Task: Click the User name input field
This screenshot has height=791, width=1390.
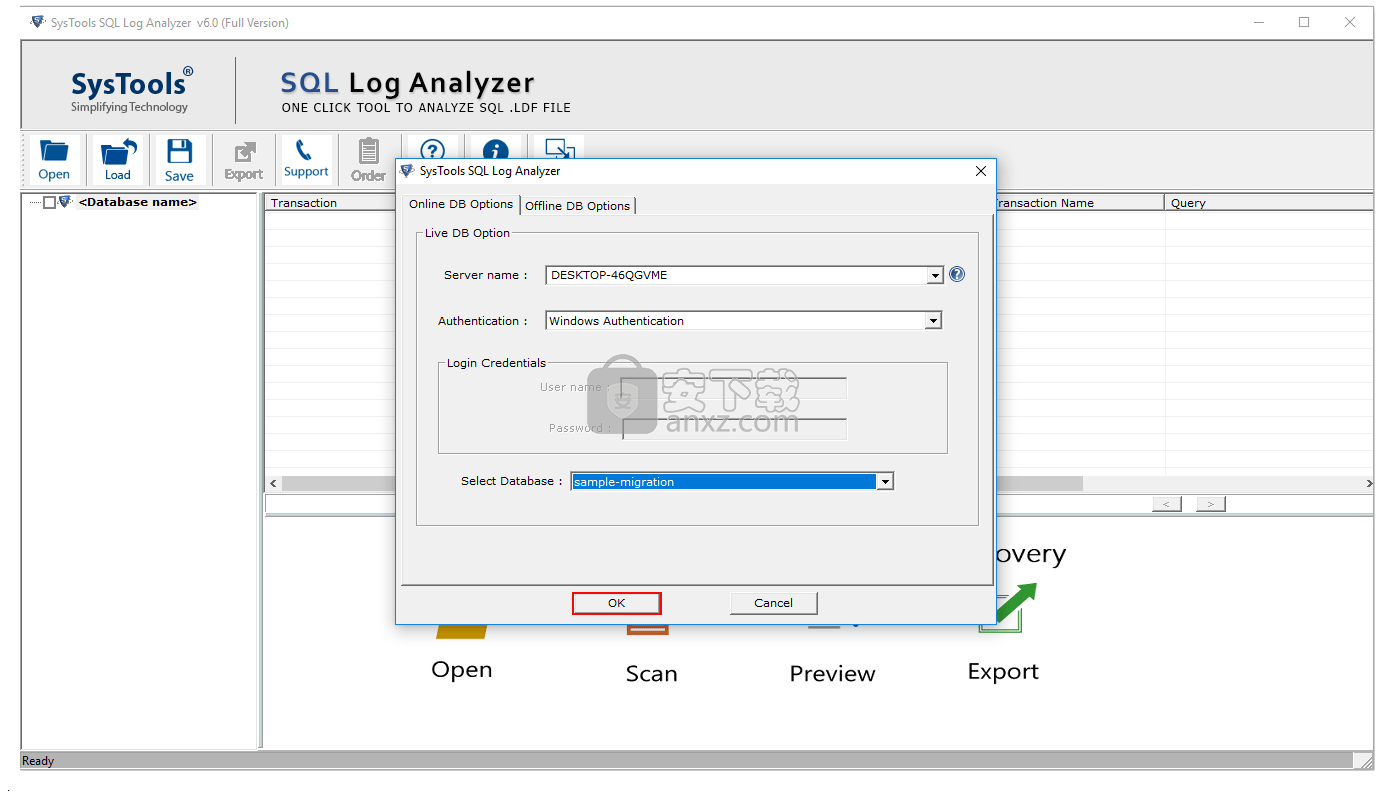Action: tap(734, 388)
